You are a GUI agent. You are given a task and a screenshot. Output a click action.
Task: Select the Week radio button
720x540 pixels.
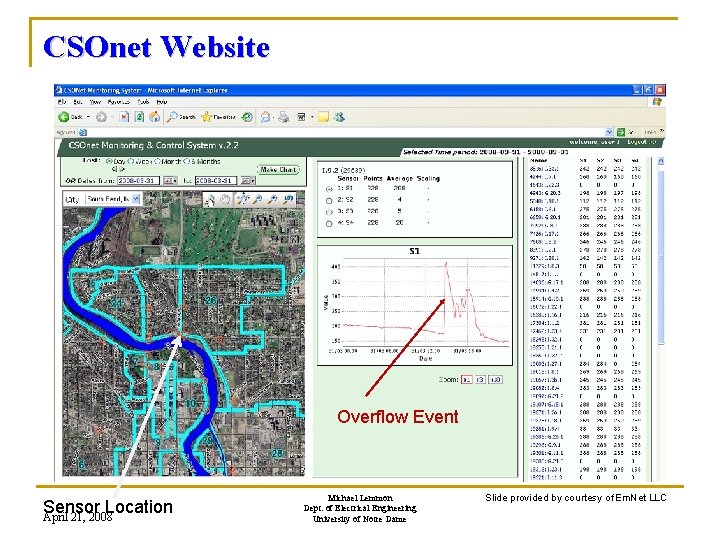coord(131,161)
